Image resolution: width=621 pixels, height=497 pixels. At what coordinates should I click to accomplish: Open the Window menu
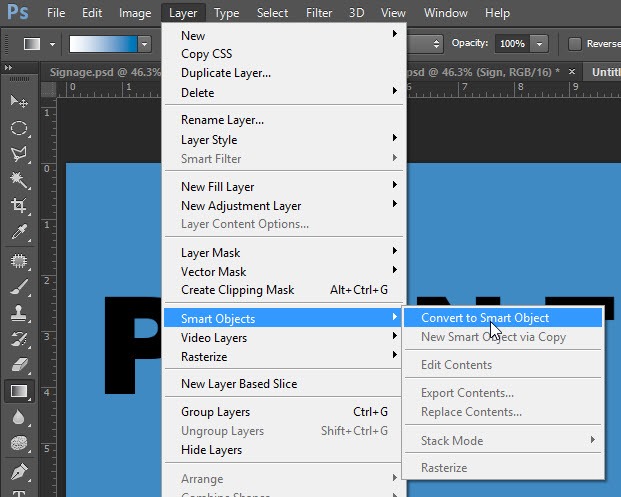click(446, 13)
